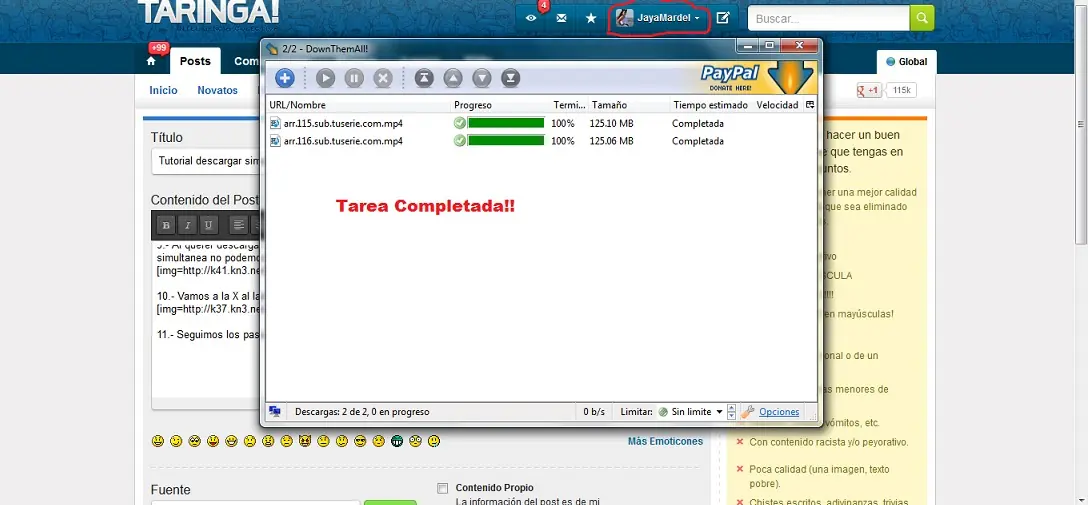The height and width of the screenshot is (505, 1088).
Task: Switch to the Global tab
Action: [906, 62]
